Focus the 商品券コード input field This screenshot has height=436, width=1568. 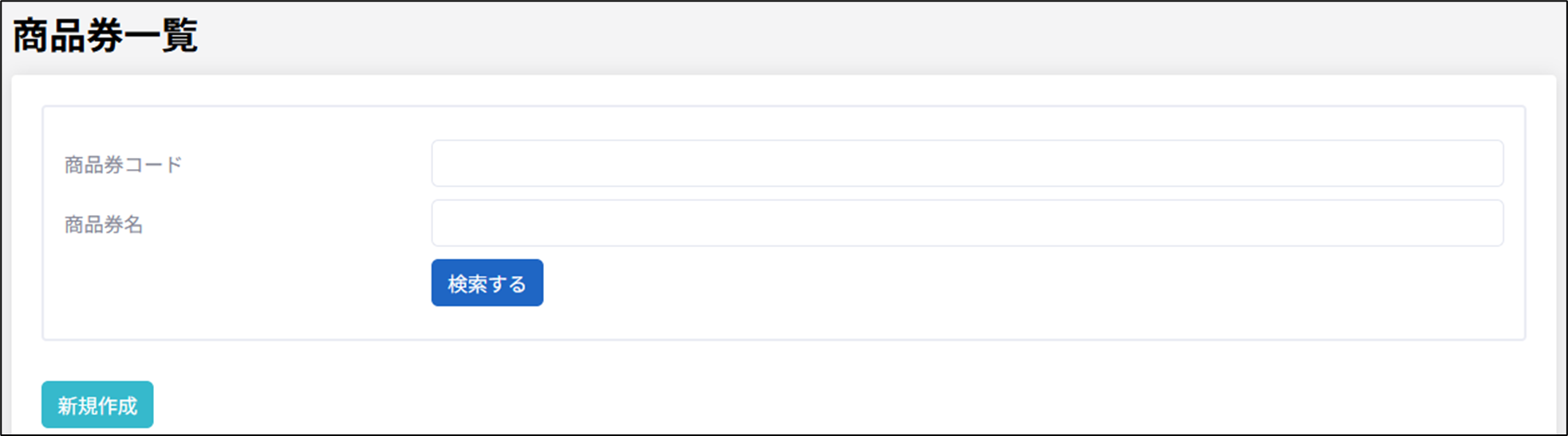(x=967, y=163)
